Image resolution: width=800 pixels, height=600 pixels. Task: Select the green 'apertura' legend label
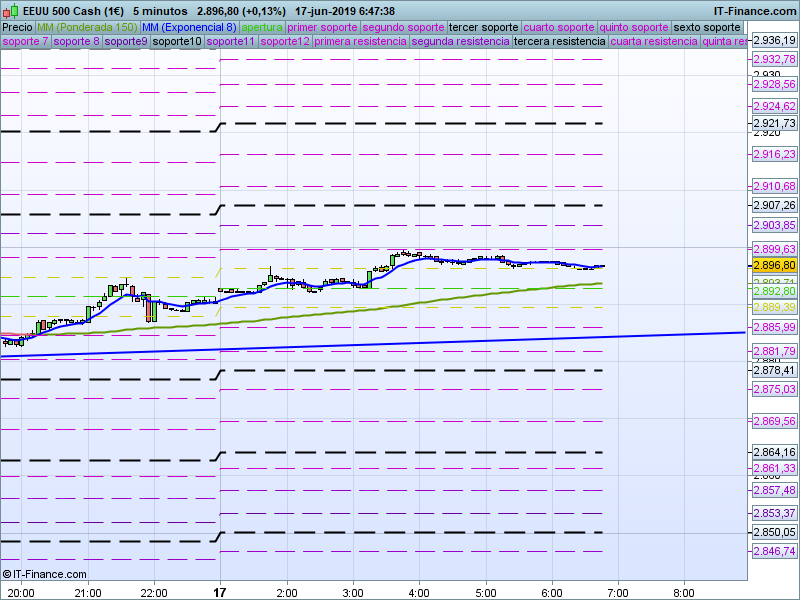tap(262, 27)
